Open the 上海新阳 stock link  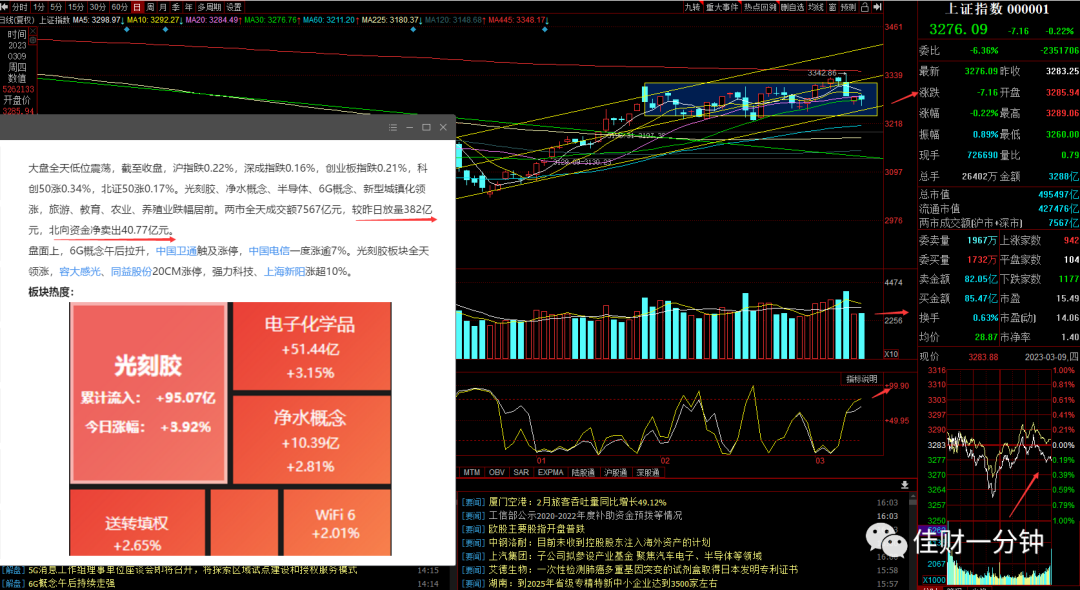pyautogui.click(x=284, y=272)
